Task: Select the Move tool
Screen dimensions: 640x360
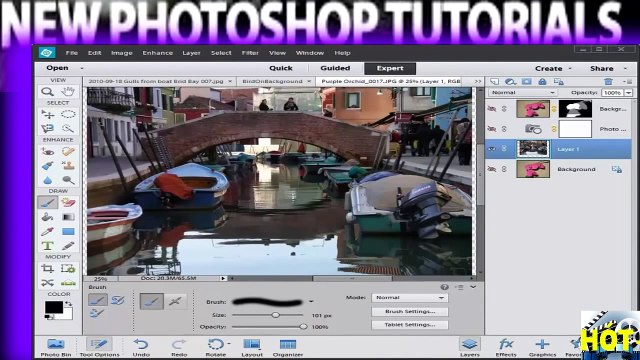Action: click(x=47, y=114)
